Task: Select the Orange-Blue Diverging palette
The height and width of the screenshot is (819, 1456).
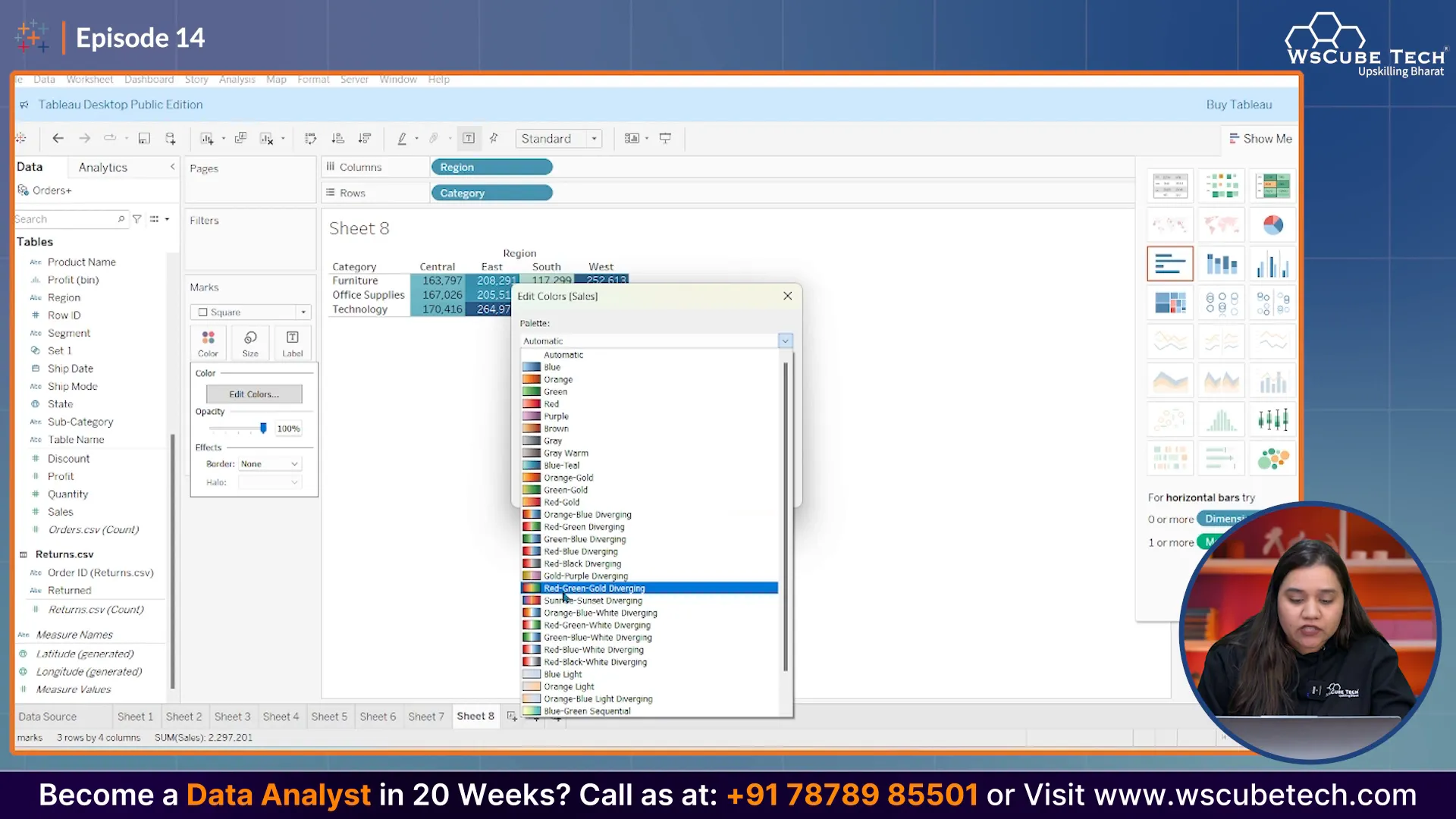Action: (x=649, y=515)
